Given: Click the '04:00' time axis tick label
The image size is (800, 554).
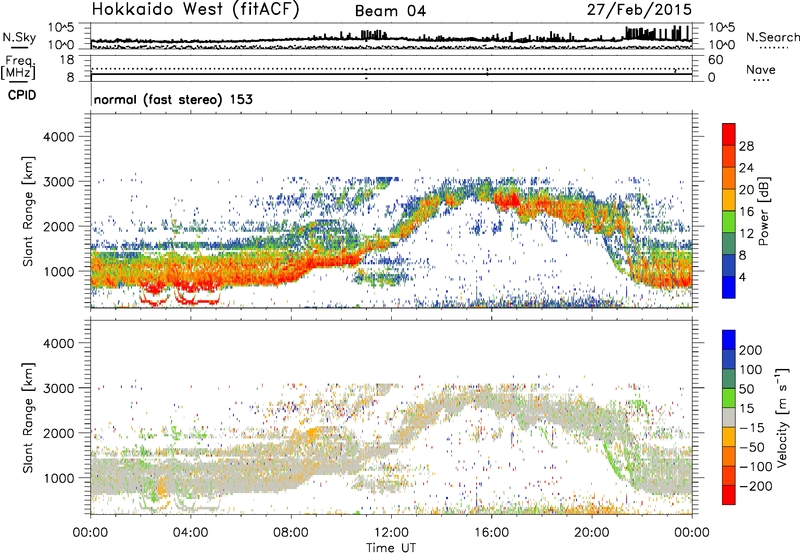Looking at the screenshot, I should 191,532.
